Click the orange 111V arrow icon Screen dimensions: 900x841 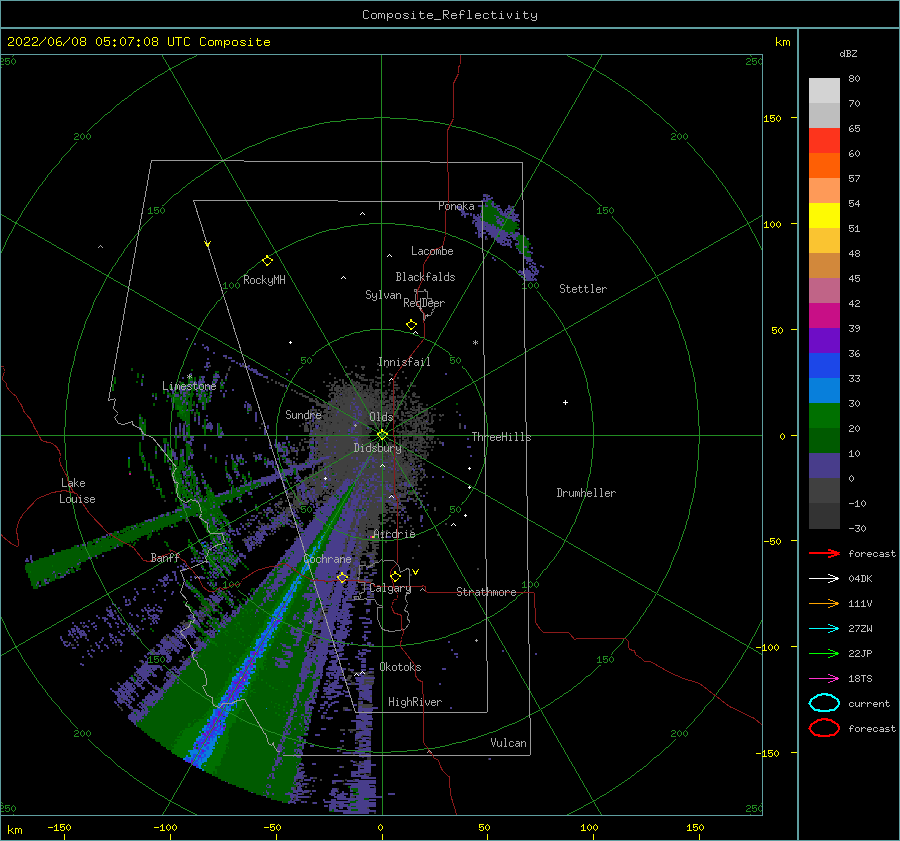[824, 603]
